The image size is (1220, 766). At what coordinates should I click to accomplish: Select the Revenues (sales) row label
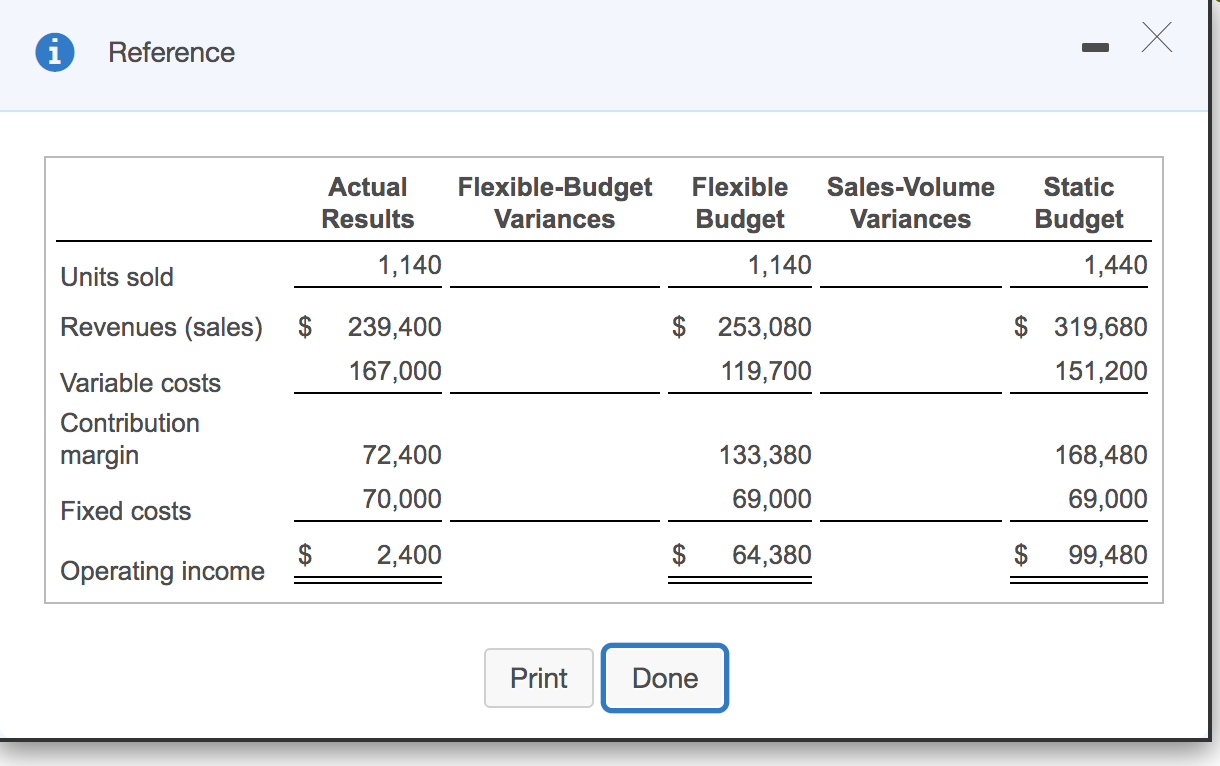(x=162, y=327)
